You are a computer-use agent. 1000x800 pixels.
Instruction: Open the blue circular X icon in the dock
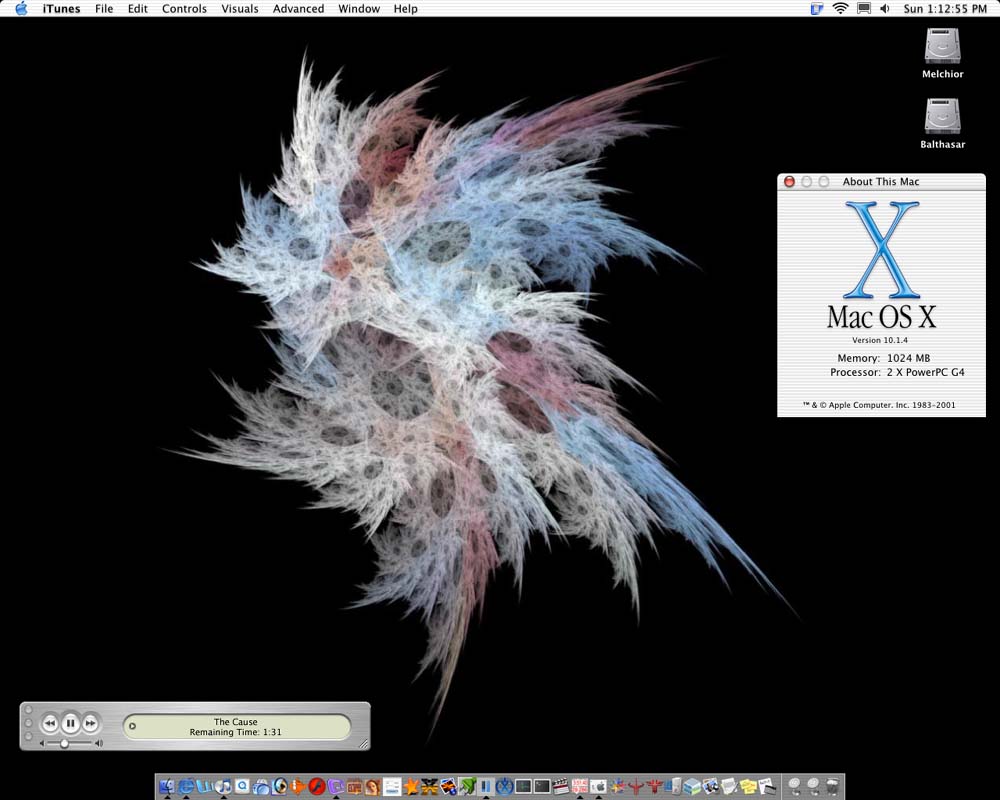click(504, 786)
